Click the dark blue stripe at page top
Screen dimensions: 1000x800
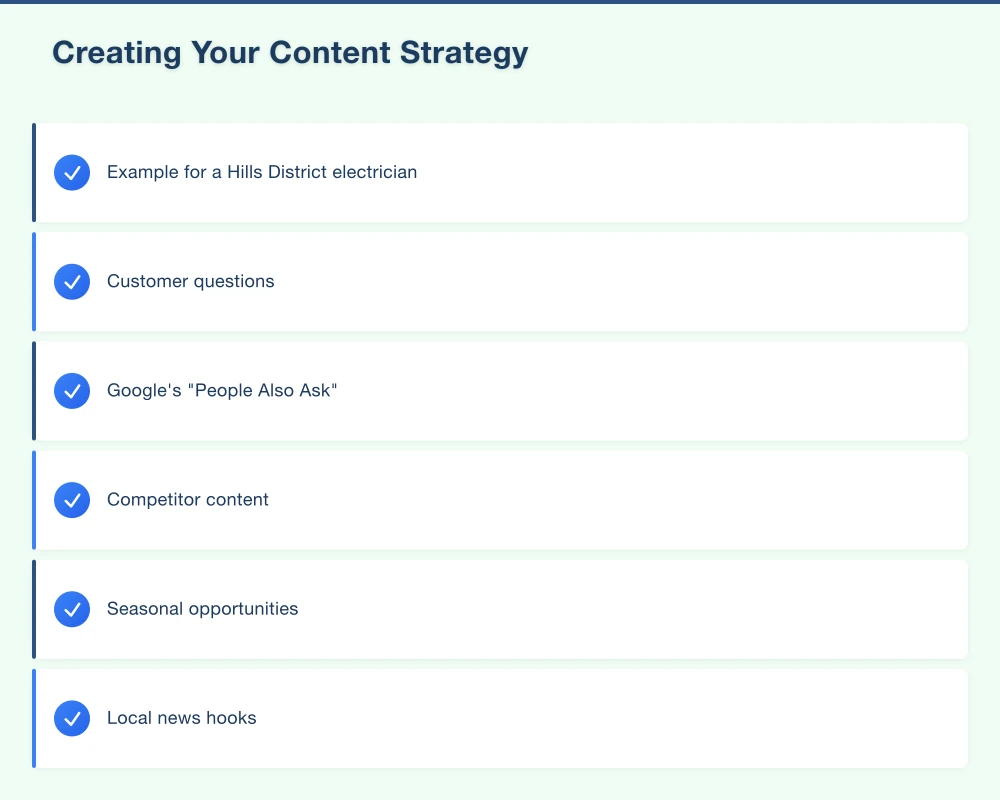click(x=500, y=1)
